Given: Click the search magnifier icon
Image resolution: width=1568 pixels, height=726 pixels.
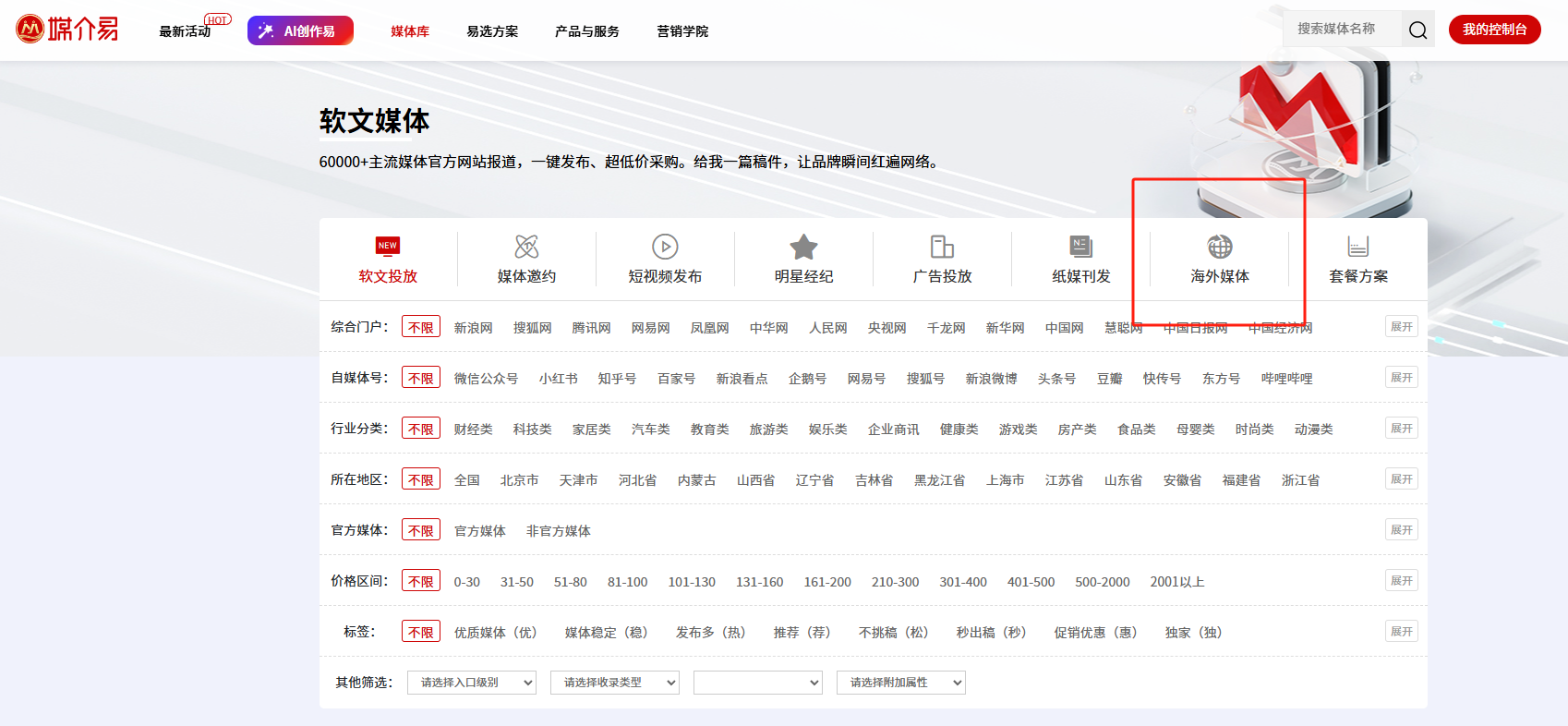Looking at the screenshot, I should [1417, 30].
